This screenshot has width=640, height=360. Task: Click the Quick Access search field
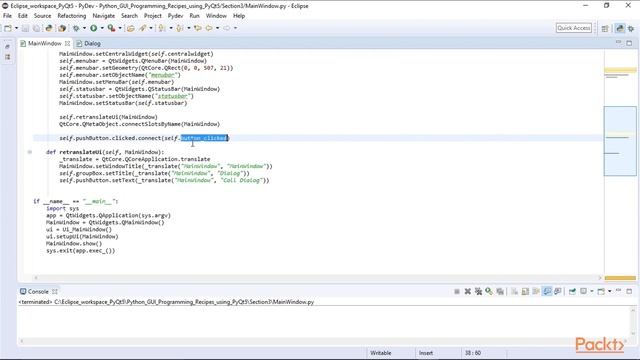pyautogui.click(x=573, y=28)
